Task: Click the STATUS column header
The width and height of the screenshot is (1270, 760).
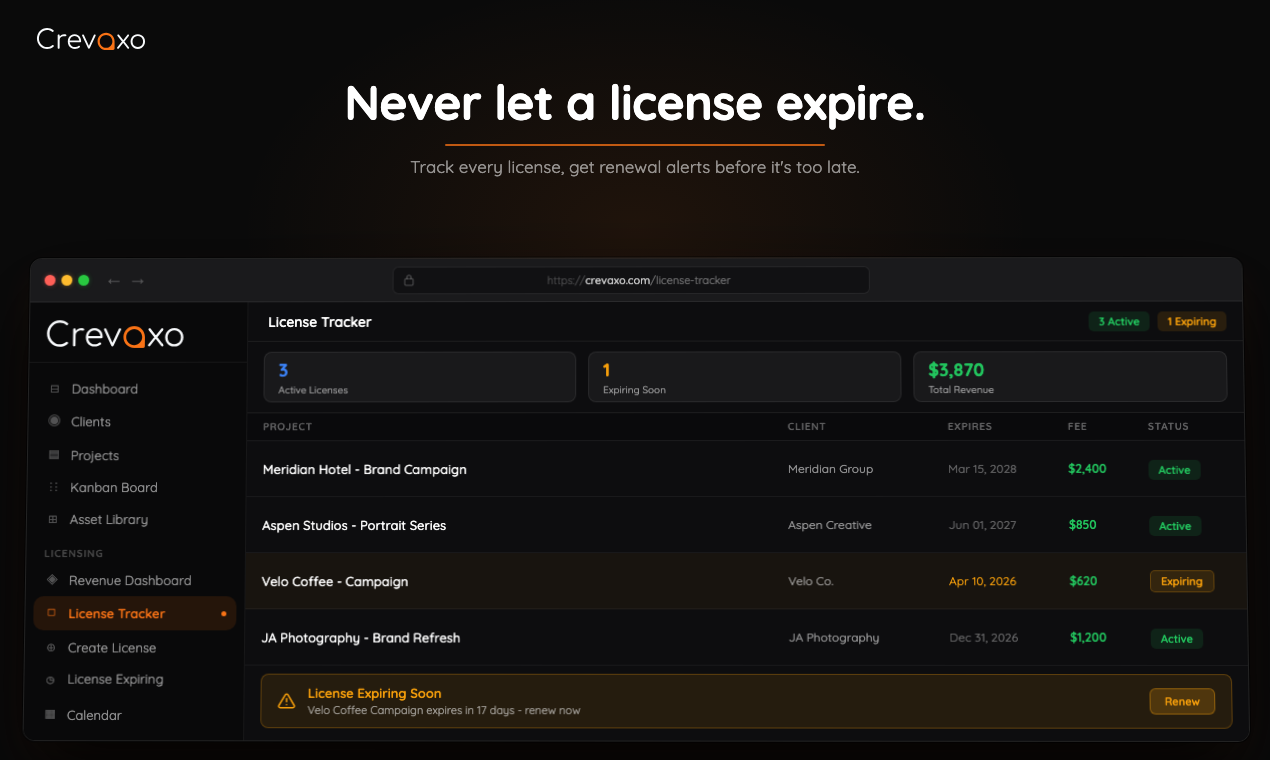Action: point(1168,427)
